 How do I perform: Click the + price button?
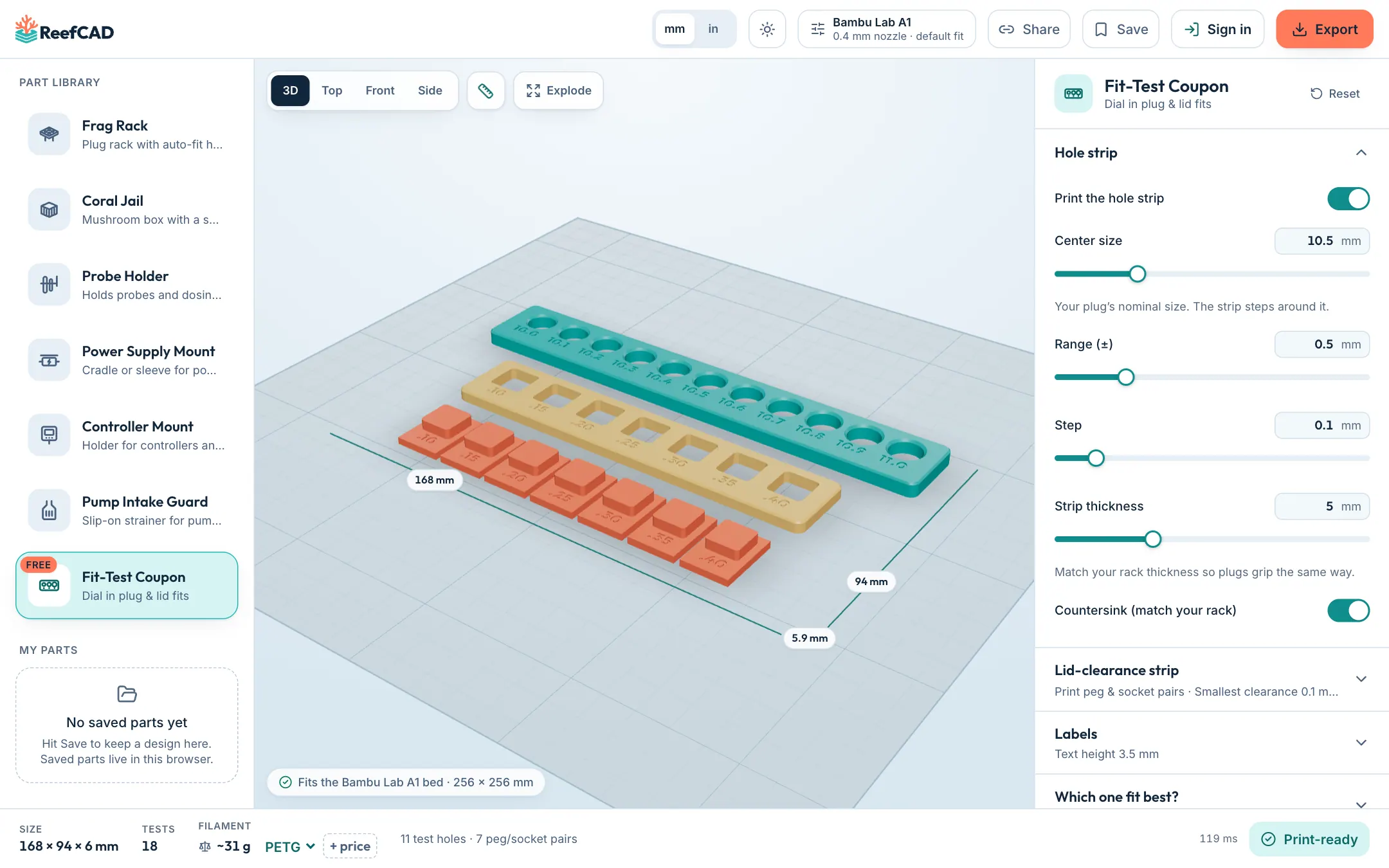pyautogui.click(x=350, y=846)
